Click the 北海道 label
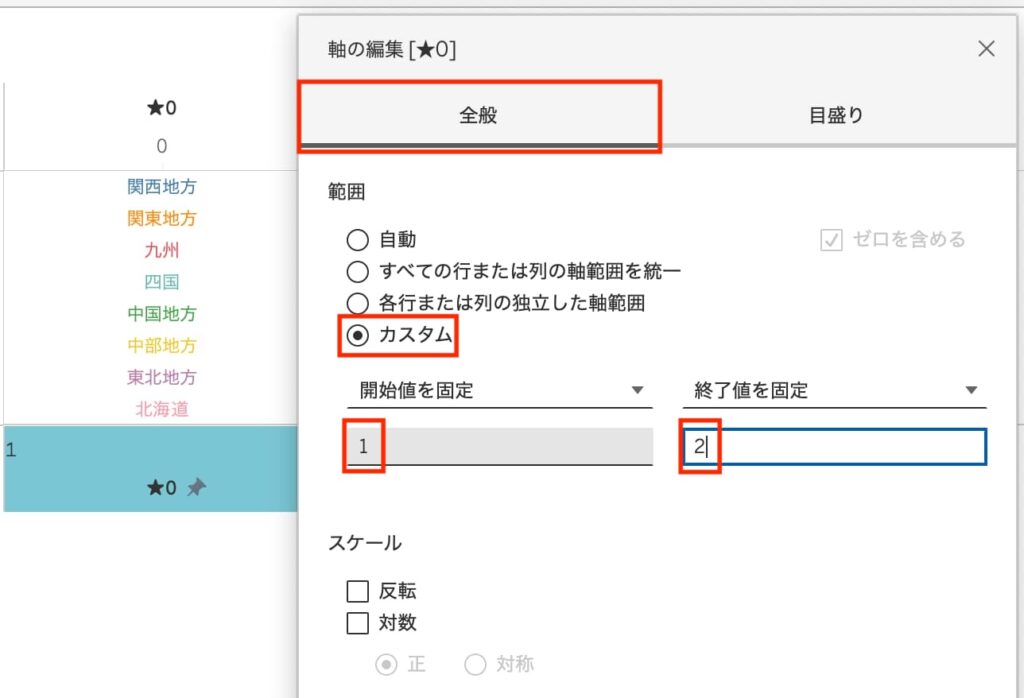1024x698 pixels. tap(162, 409)
